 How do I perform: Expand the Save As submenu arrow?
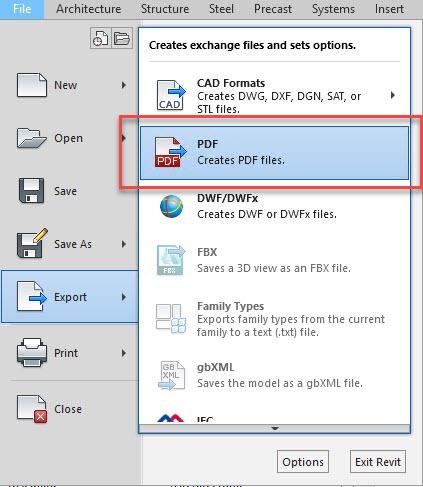124,244
